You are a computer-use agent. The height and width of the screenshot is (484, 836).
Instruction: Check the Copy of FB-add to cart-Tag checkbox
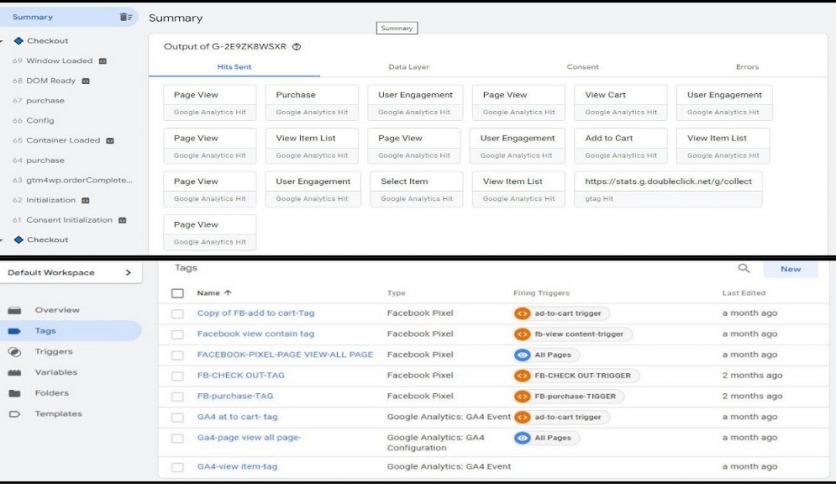[x=178, y=313]
